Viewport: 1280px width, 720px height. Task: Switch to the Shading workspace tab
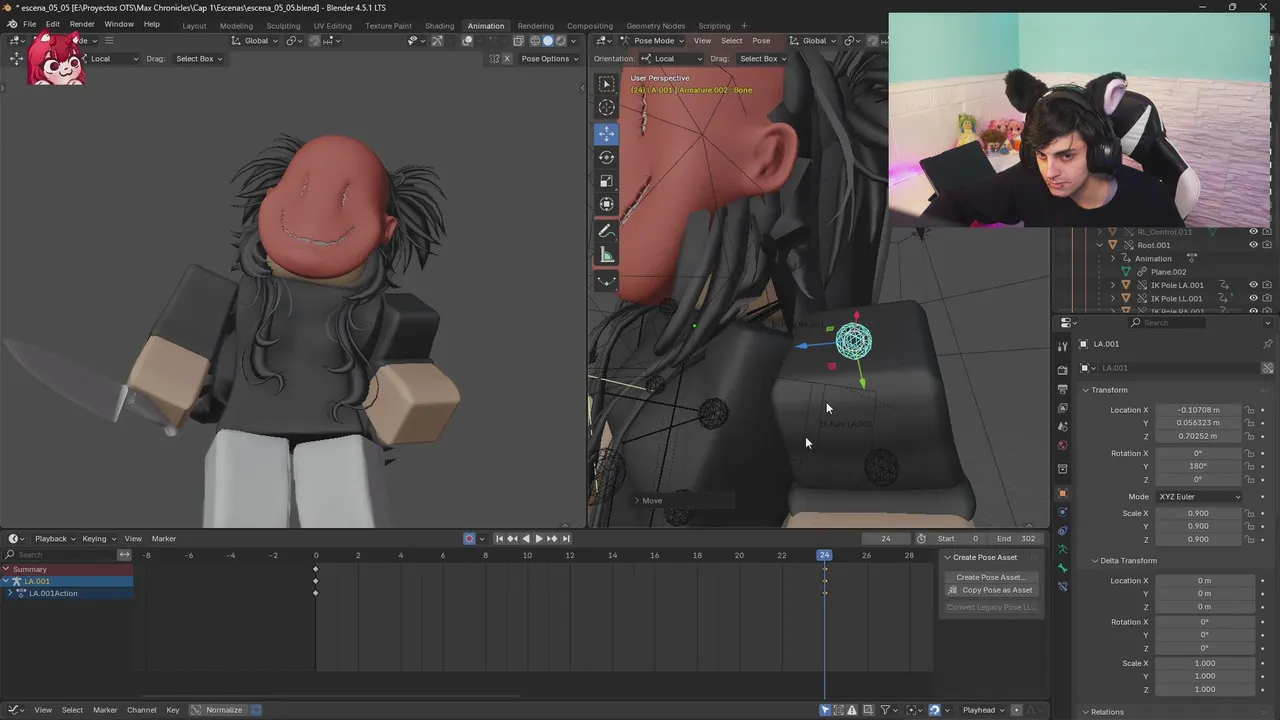click(x=439, y=26)
